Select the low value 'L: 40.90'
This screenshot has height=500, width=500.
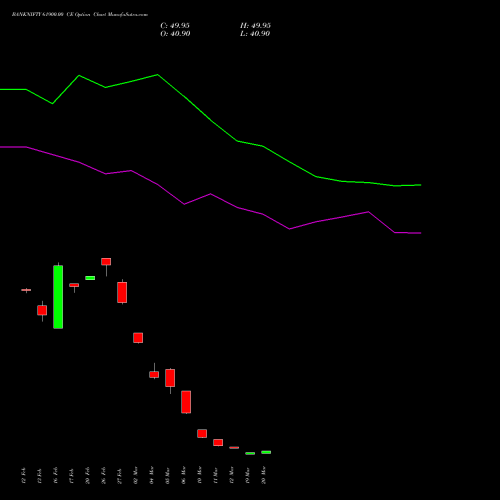[255, 34]
